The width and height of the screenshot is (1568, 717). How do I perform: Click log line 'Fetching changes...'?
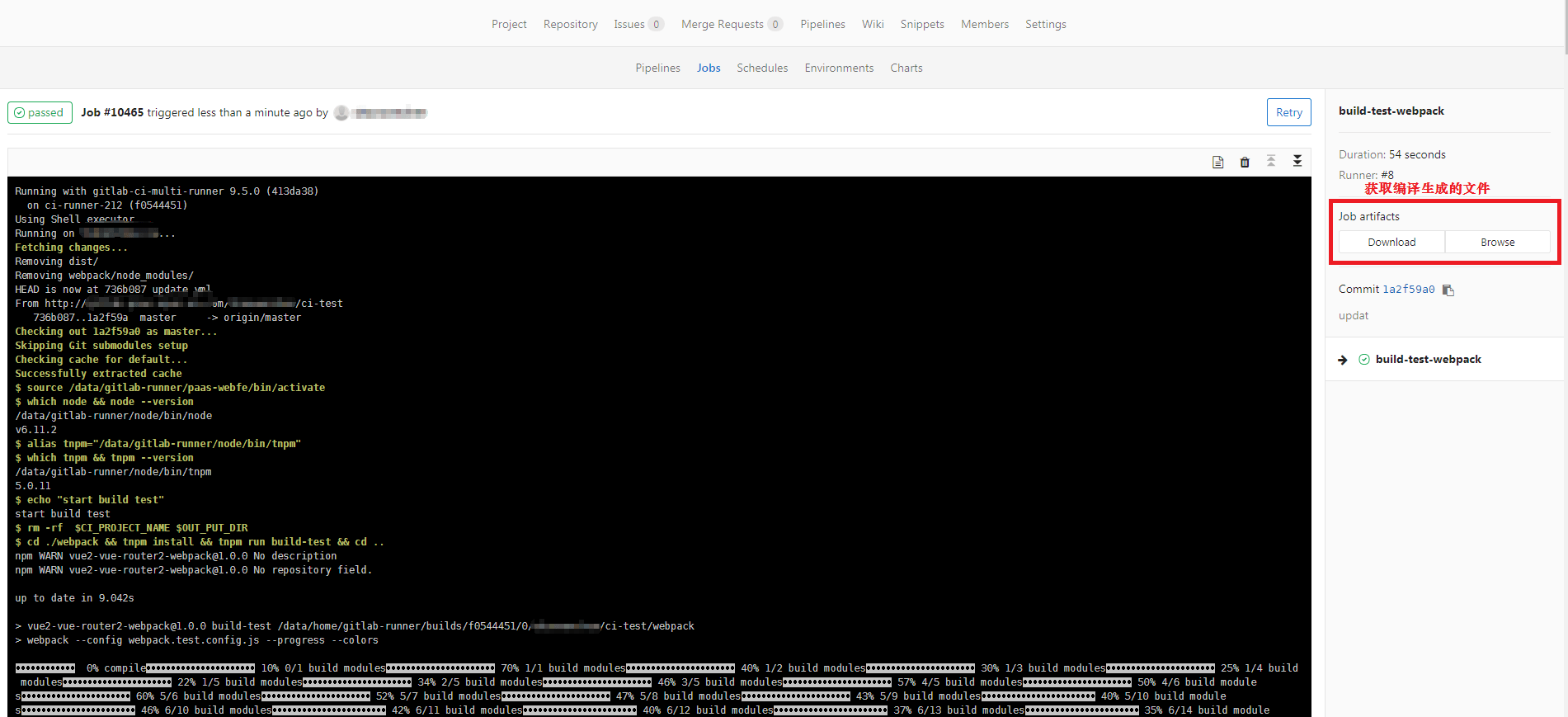pos(71,248)
